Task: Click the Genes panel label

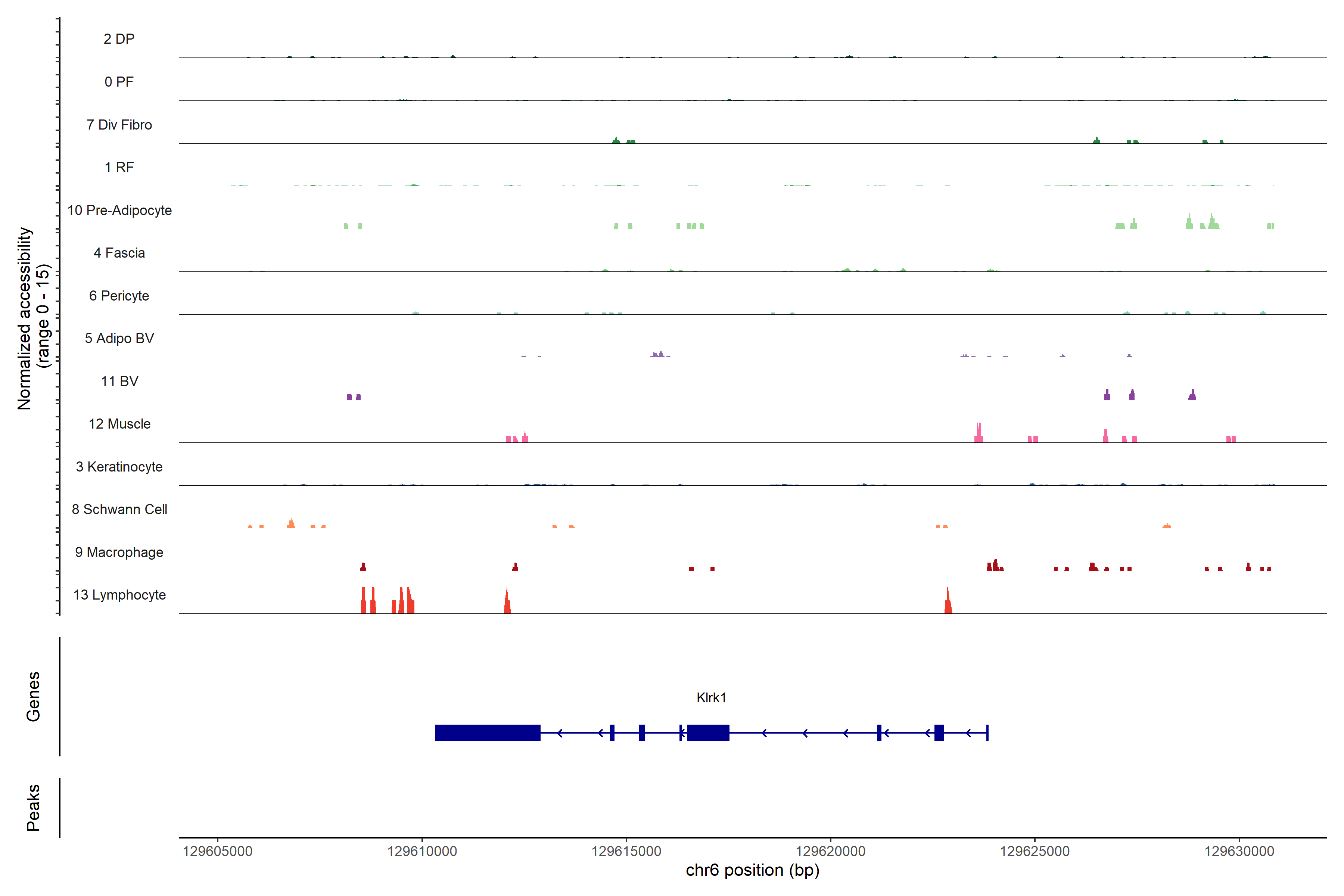Action: coord(33,696)
